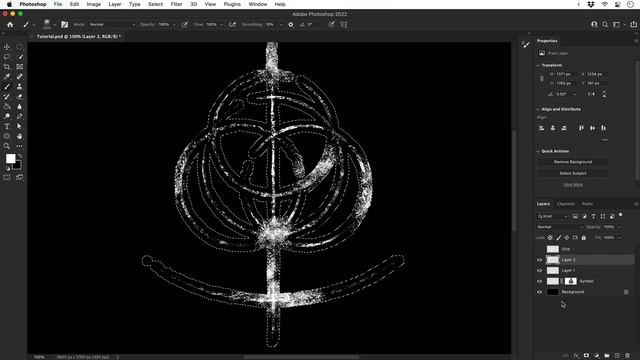Click the Select Subject button
The image size is (640, 360).
coord(573,173)
